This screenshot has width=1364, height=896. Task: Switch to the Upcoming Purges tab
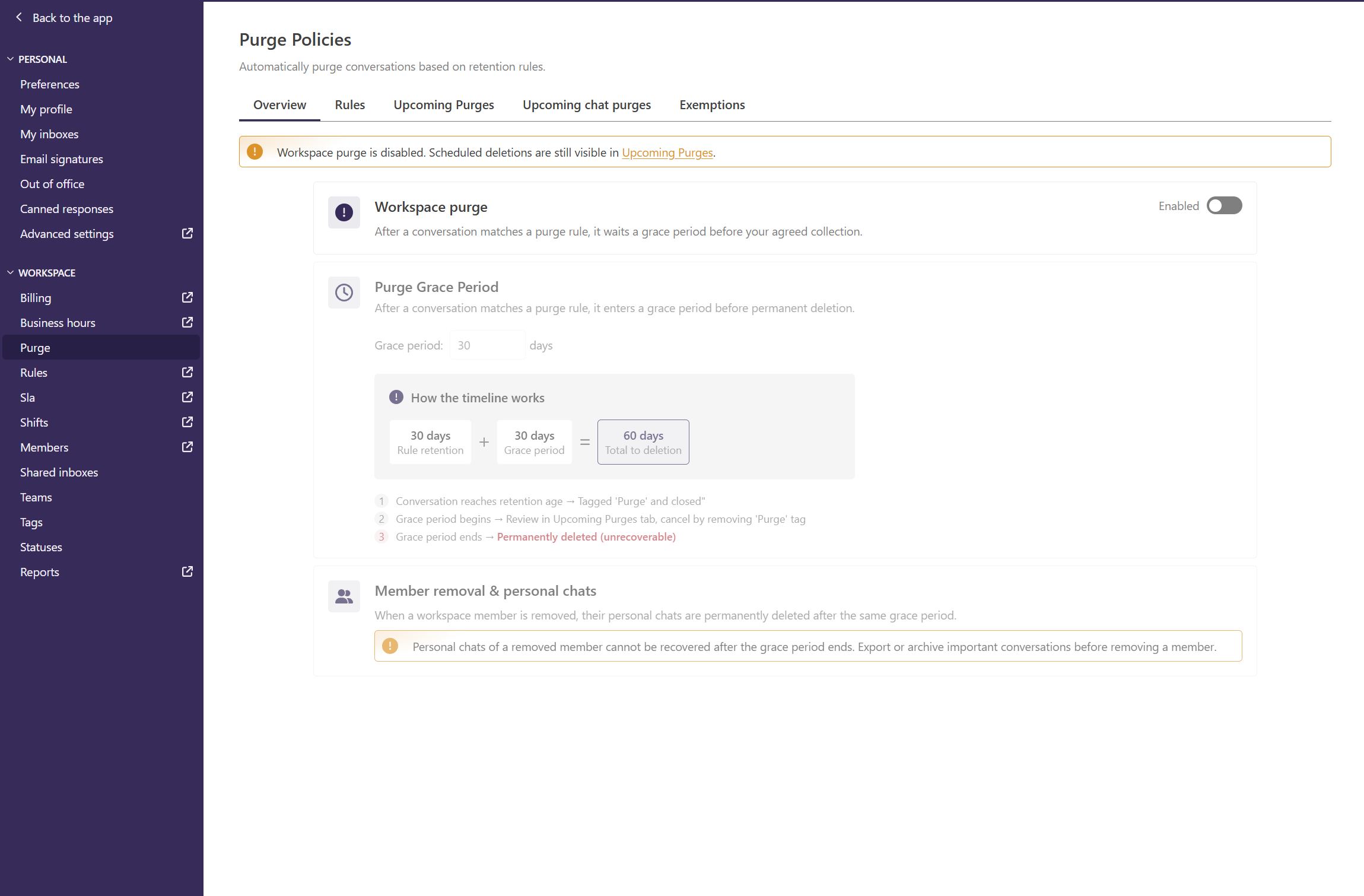coord(443,105)
